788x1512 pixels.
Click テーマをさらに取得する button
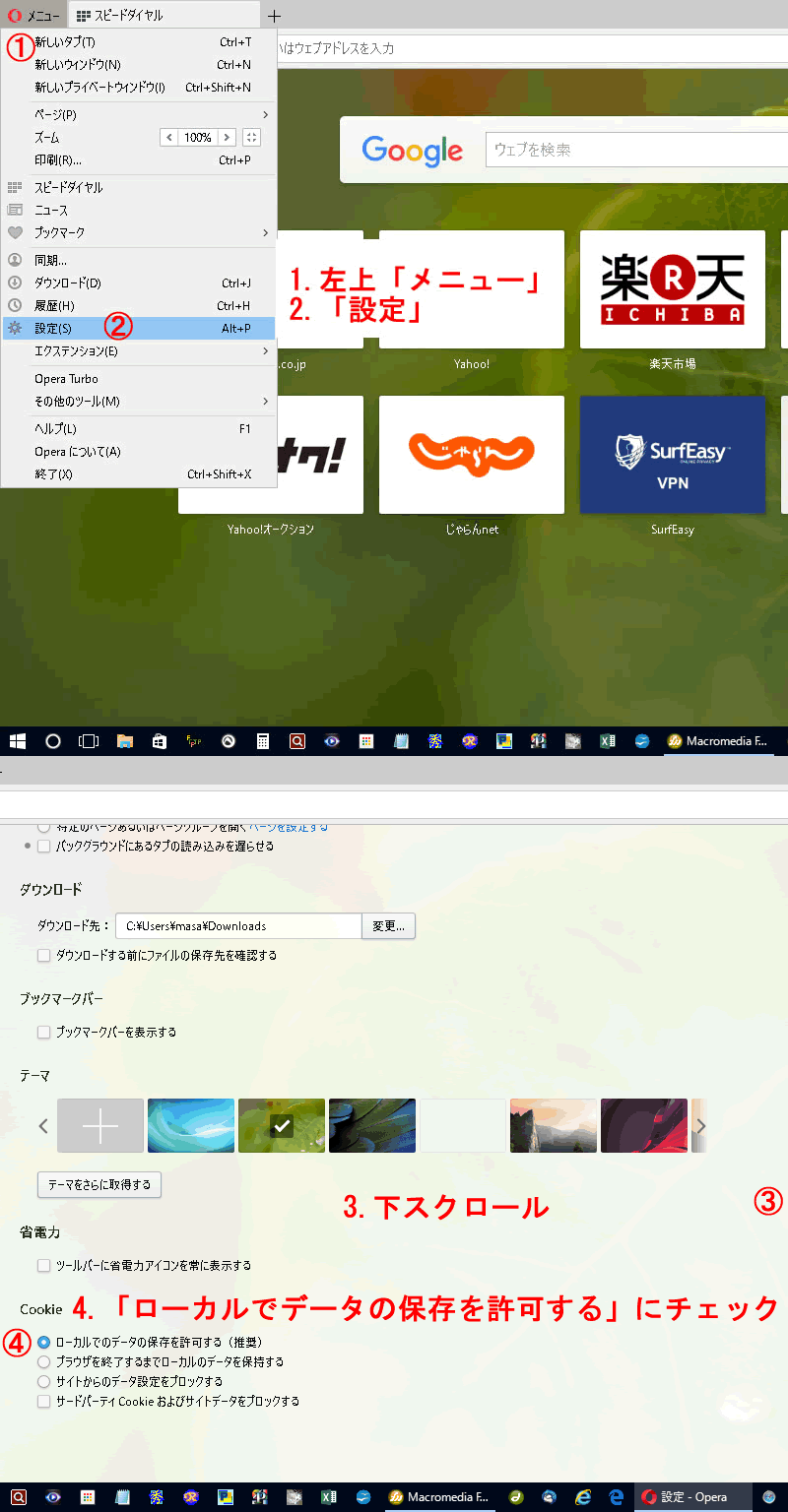click(x=98, y=1184)
